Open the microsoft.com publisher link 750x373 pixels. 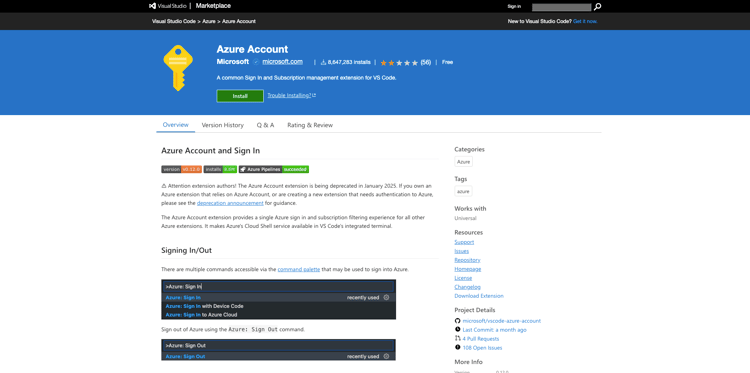point(282,62)
